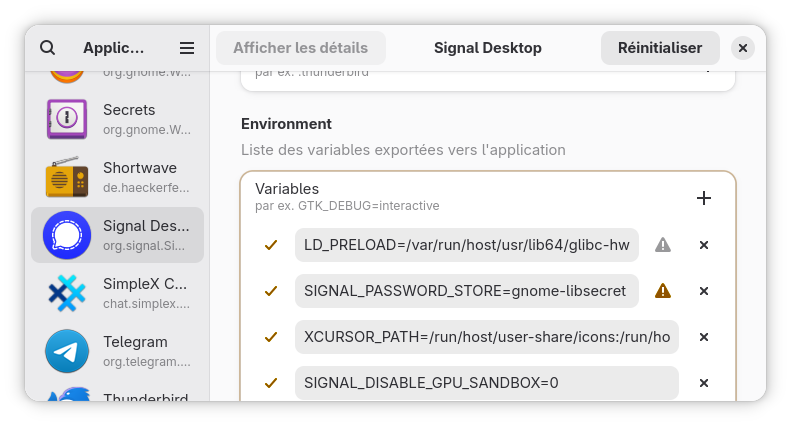Edit the SIGNAL_DISABLE_GPU_SANDBOX=0 field
This screenshot has width=791, height=426.
click(x=487, y=383)
